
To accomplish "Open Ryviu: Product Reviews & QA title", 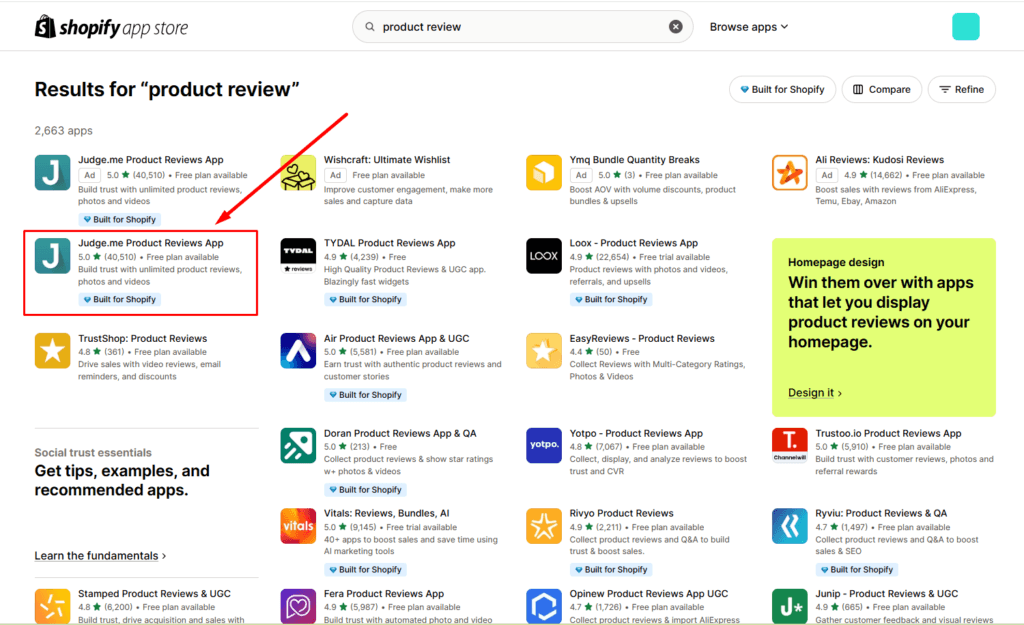I will 881,513.
